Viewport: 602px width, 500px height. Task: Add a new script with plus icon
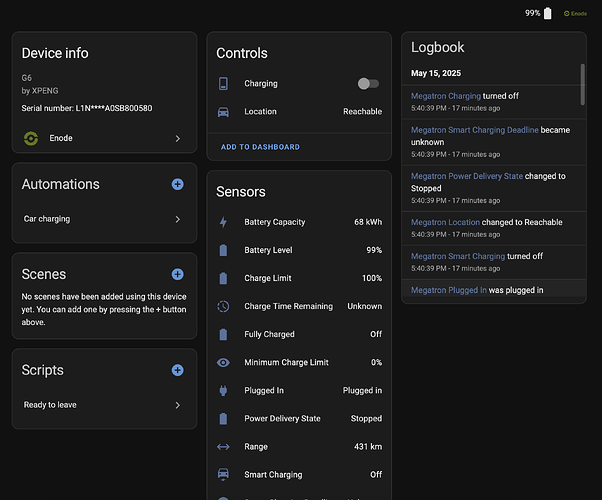click(x=177, y=370)
